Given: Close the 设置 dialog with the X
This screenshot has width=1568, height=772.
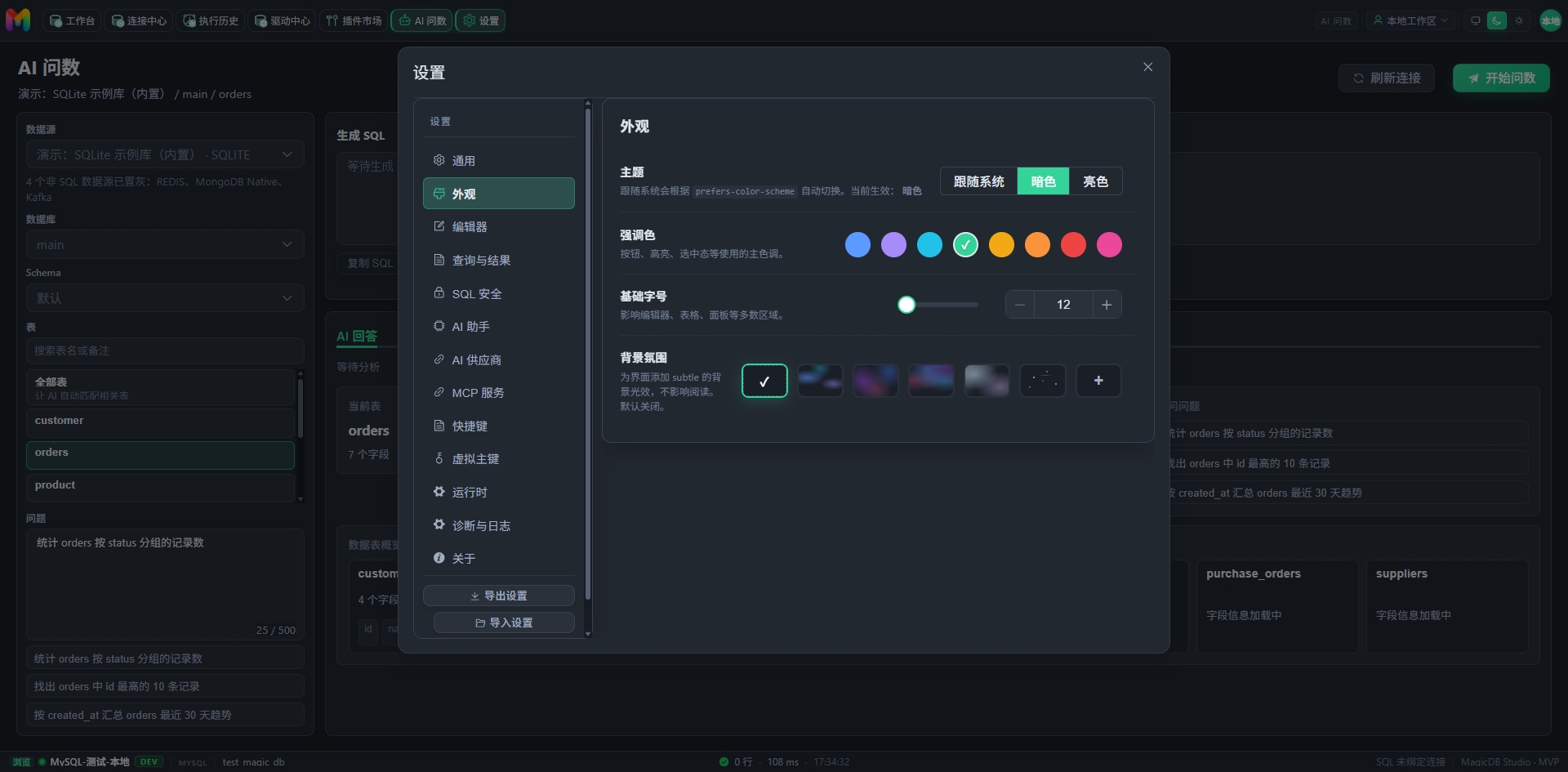Looking at the screenshot, I should 1147,67.
